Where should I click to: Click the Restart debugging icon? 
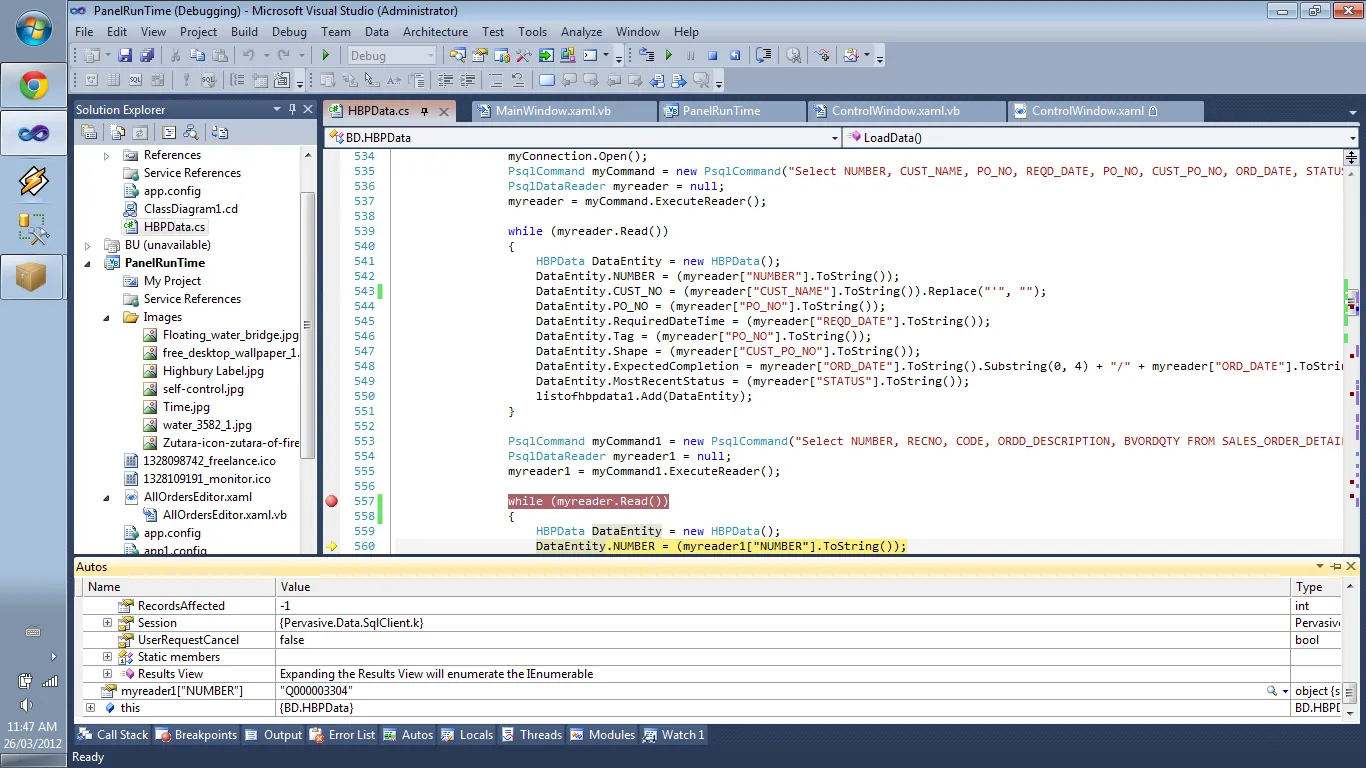point(735,56)
